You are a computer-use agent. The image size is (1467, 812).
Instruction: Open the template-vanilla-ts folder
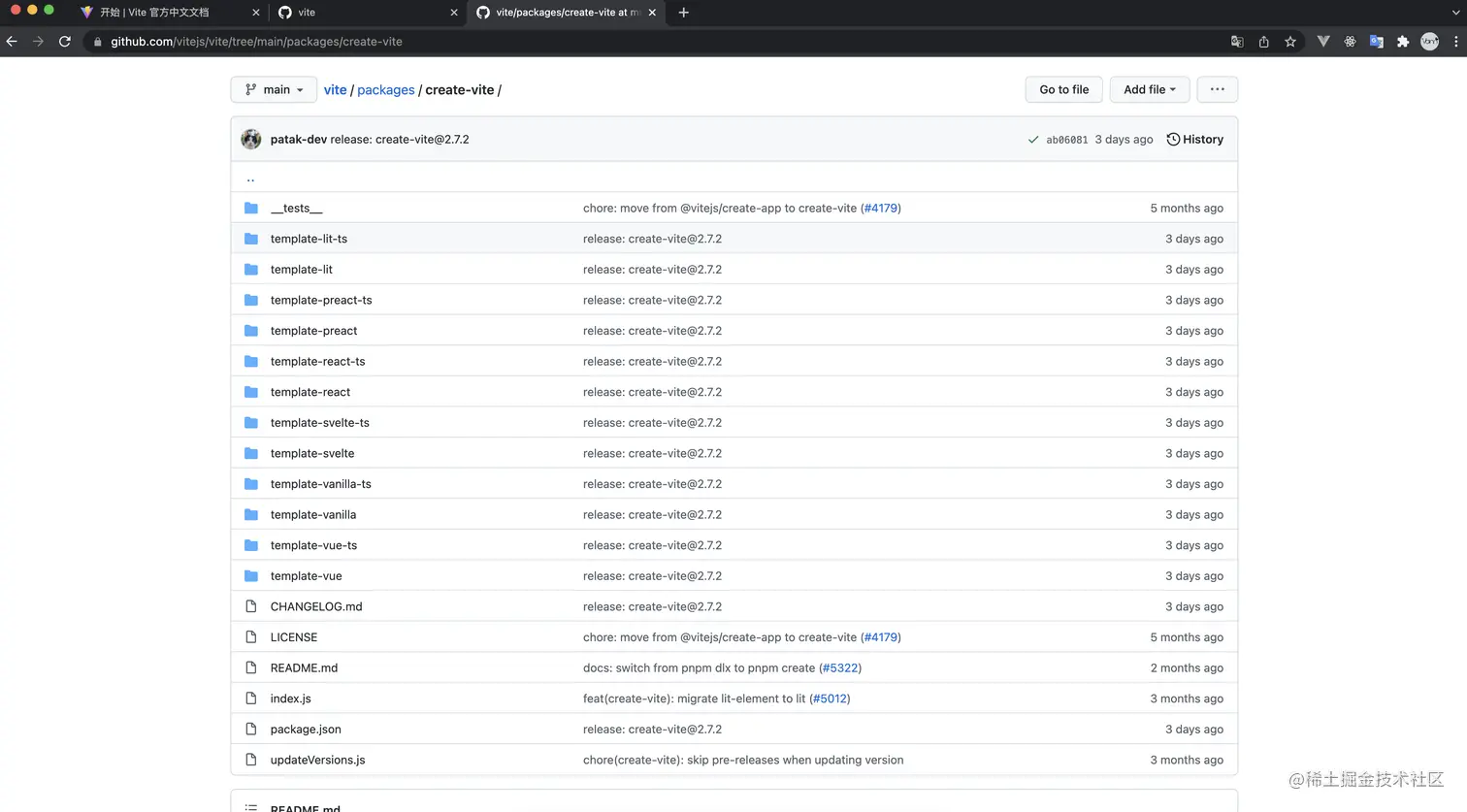coord(321,484)
